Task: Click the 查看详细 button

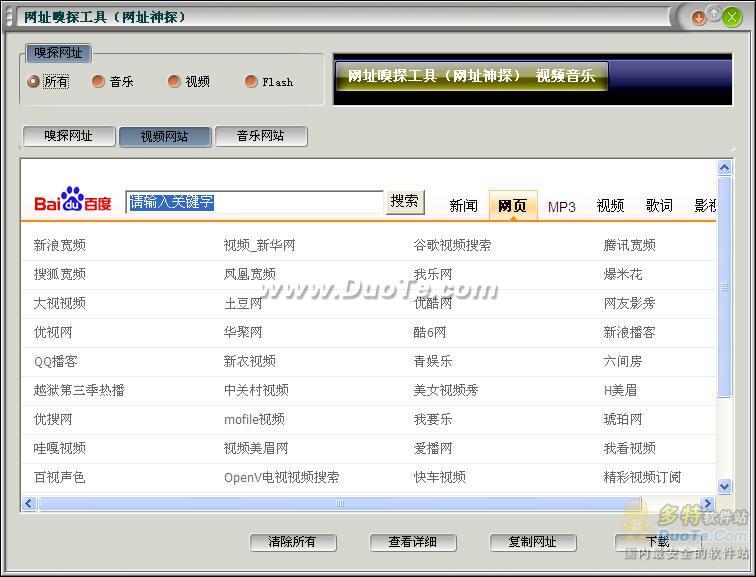Action: [413, 542]
